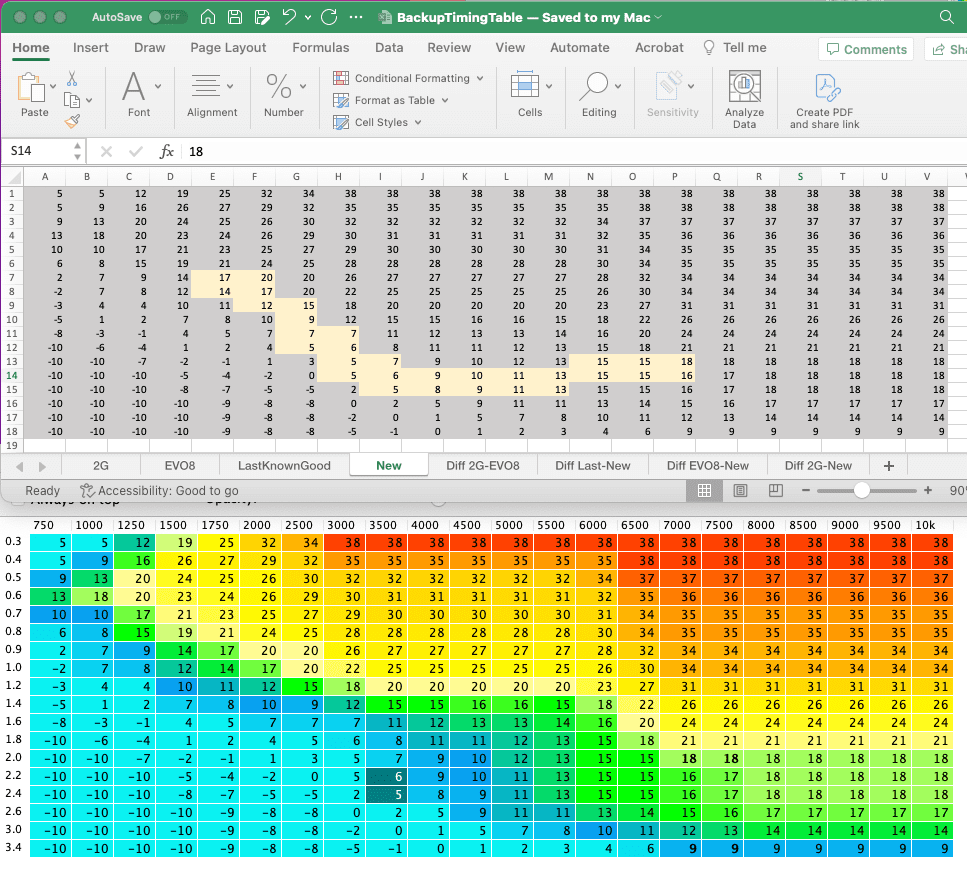Switch to the 2G sheet tab

(x=101, y=465)
